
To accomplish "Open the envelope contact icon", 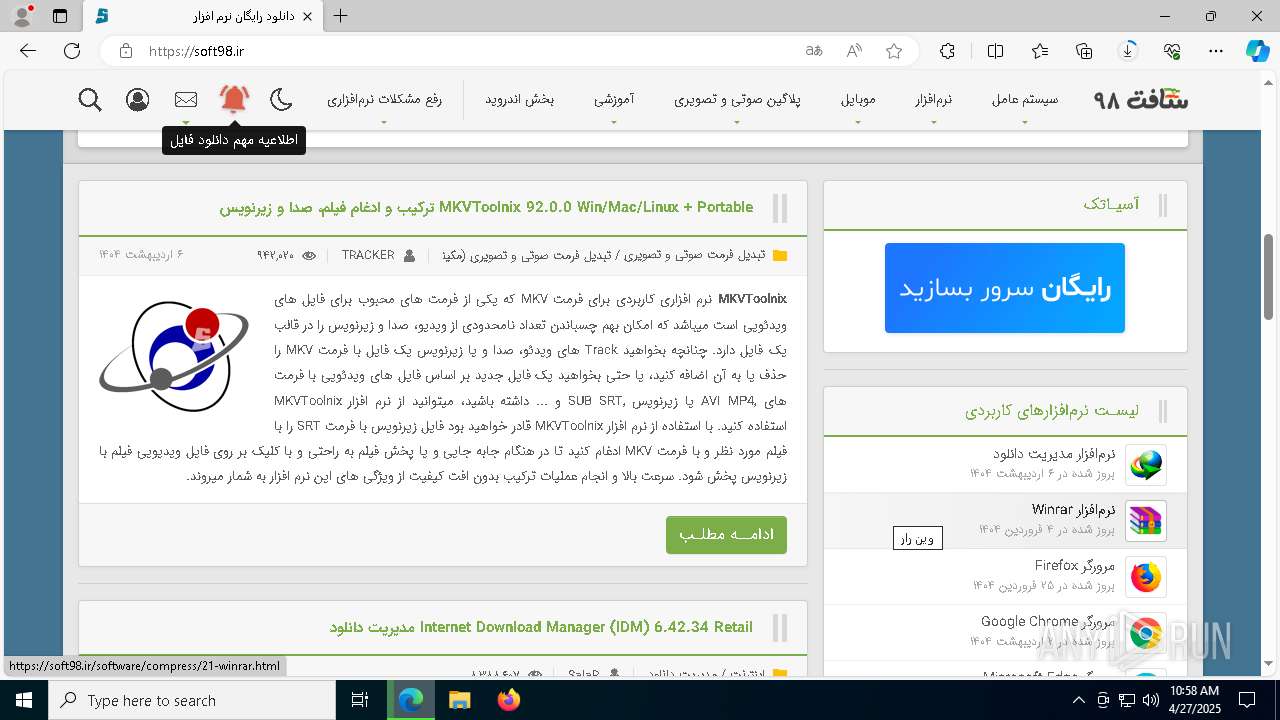I will (x=186, y=99).
